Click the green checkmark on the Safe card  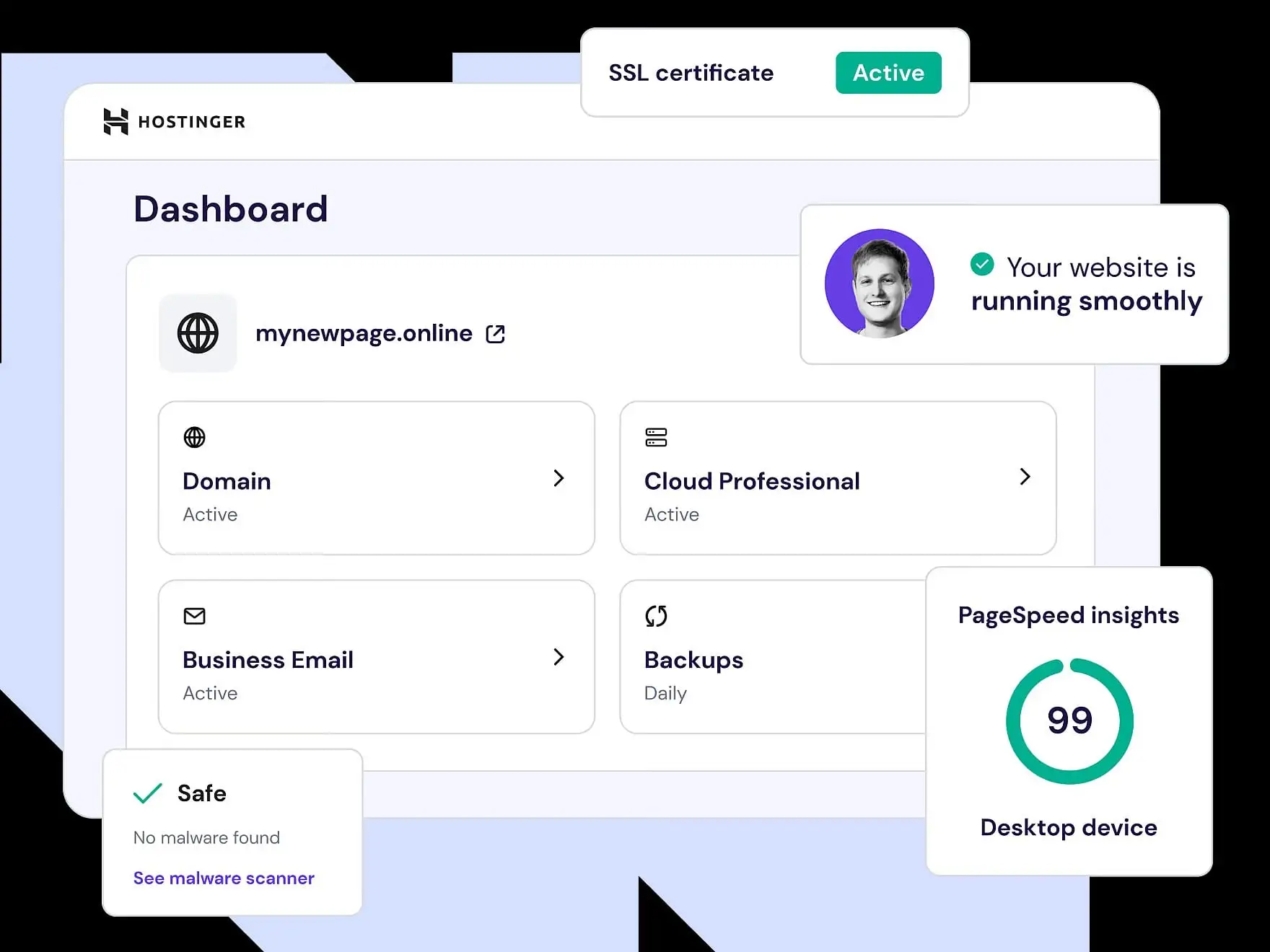pyautogui.click(x=147, y=793)
